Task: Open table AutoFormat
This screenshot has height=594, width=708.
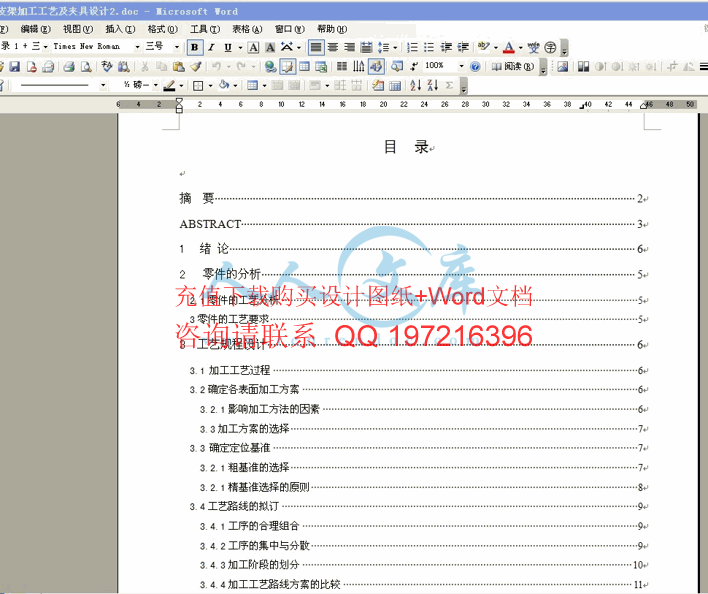Action: point(378,85)
